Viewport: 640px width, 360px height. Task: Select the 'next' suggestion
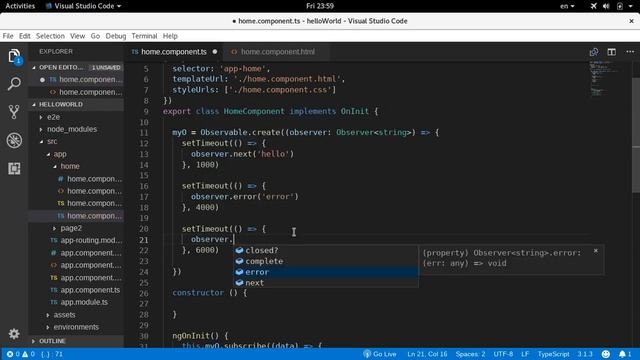tap(326, 282)
